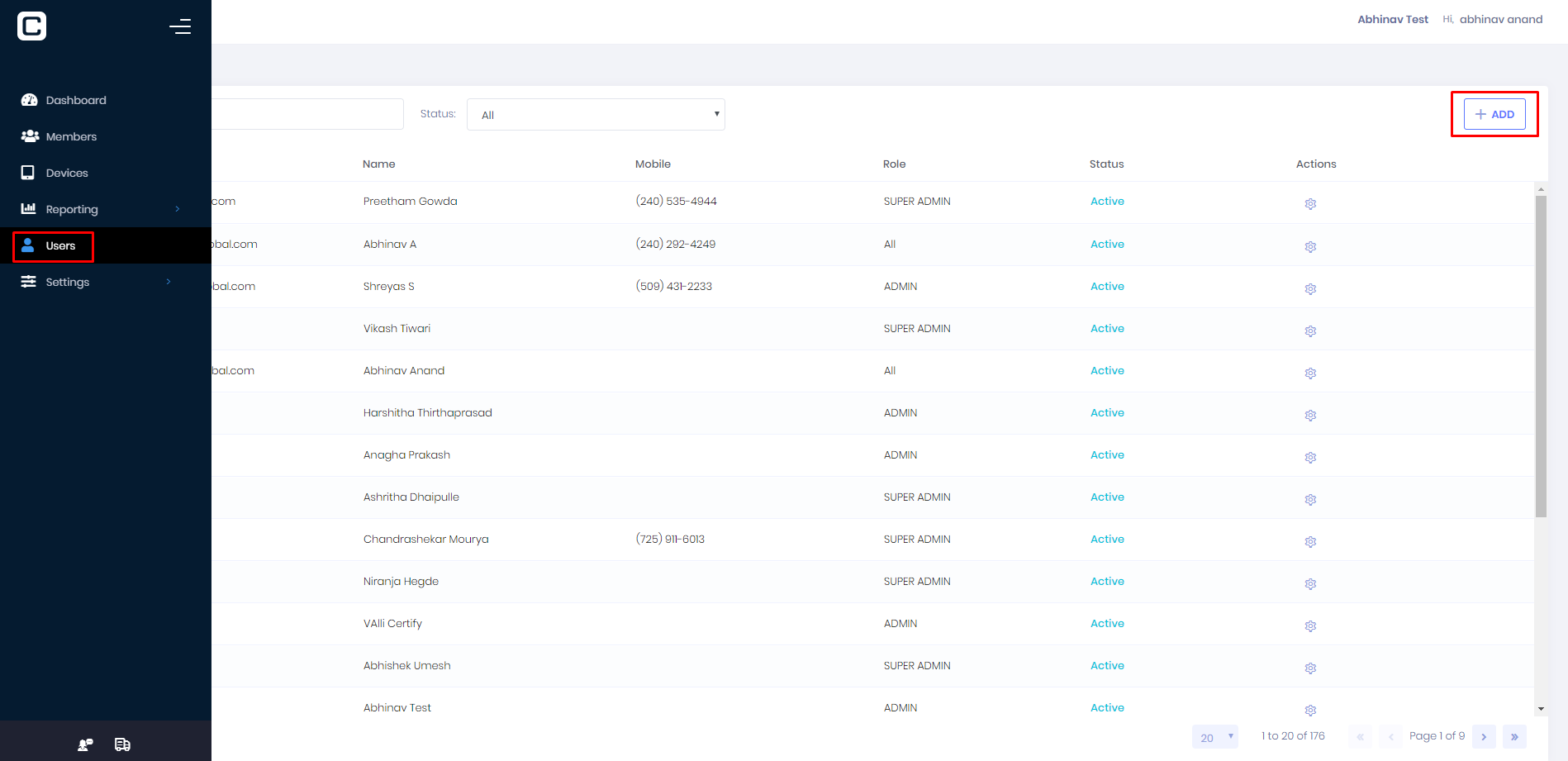Go to the Members section

tap(71, 136)
